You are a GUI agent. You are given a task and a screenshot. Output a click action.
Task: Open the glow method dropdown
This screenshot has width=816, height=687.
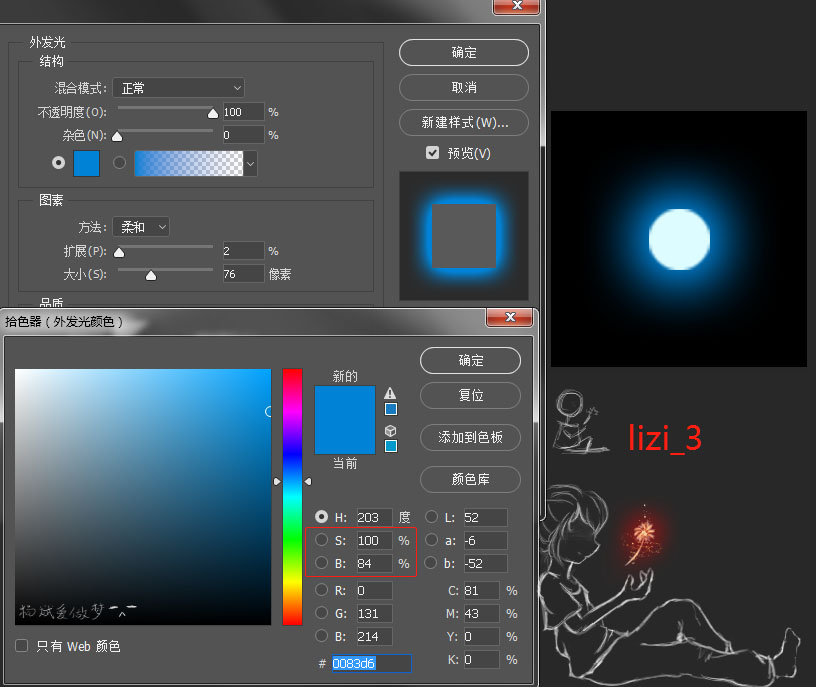[140, 227]
